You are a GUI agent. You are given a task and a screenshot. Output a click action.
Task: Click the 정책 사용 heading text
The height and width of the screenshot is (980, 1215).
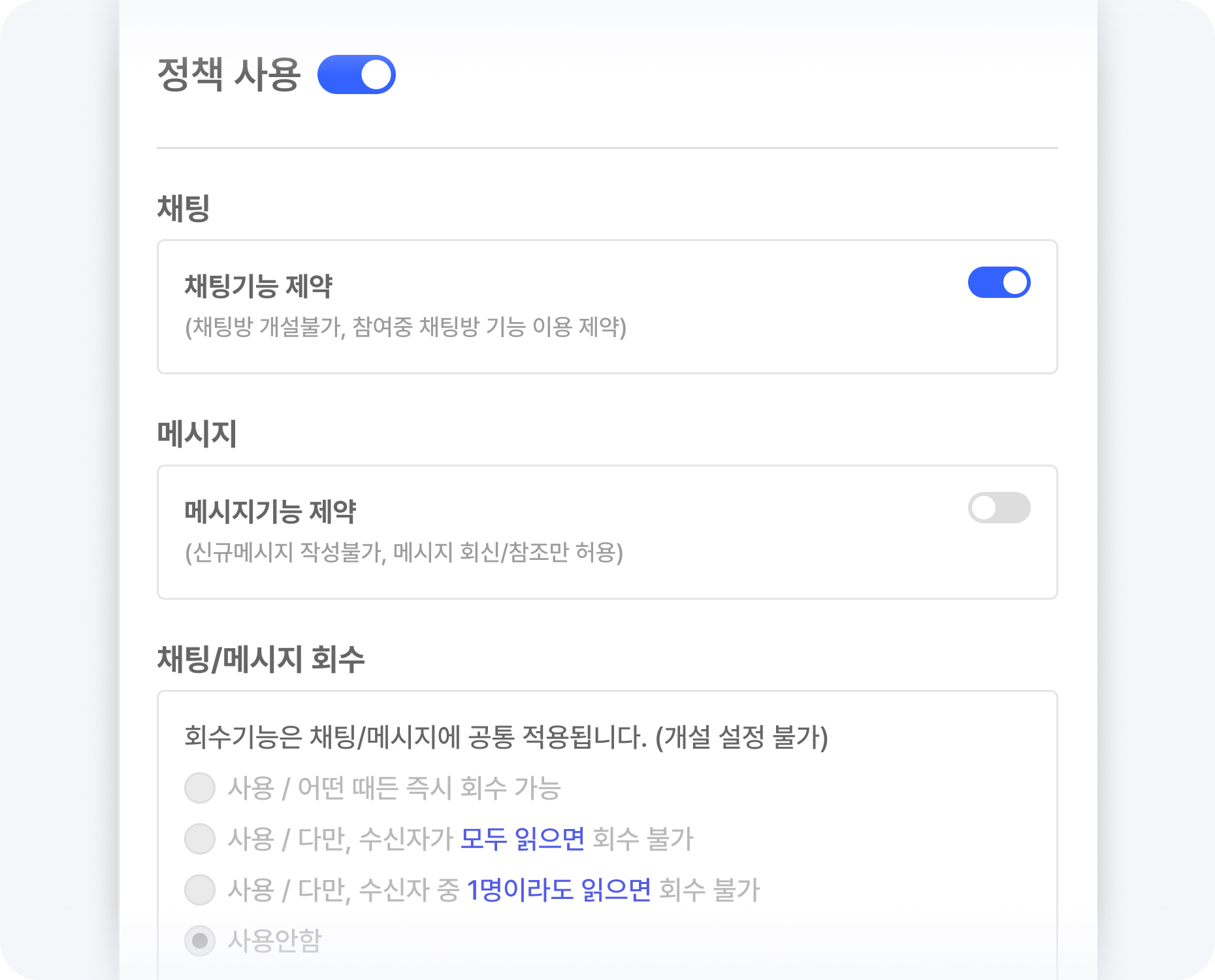pos(229,74)
